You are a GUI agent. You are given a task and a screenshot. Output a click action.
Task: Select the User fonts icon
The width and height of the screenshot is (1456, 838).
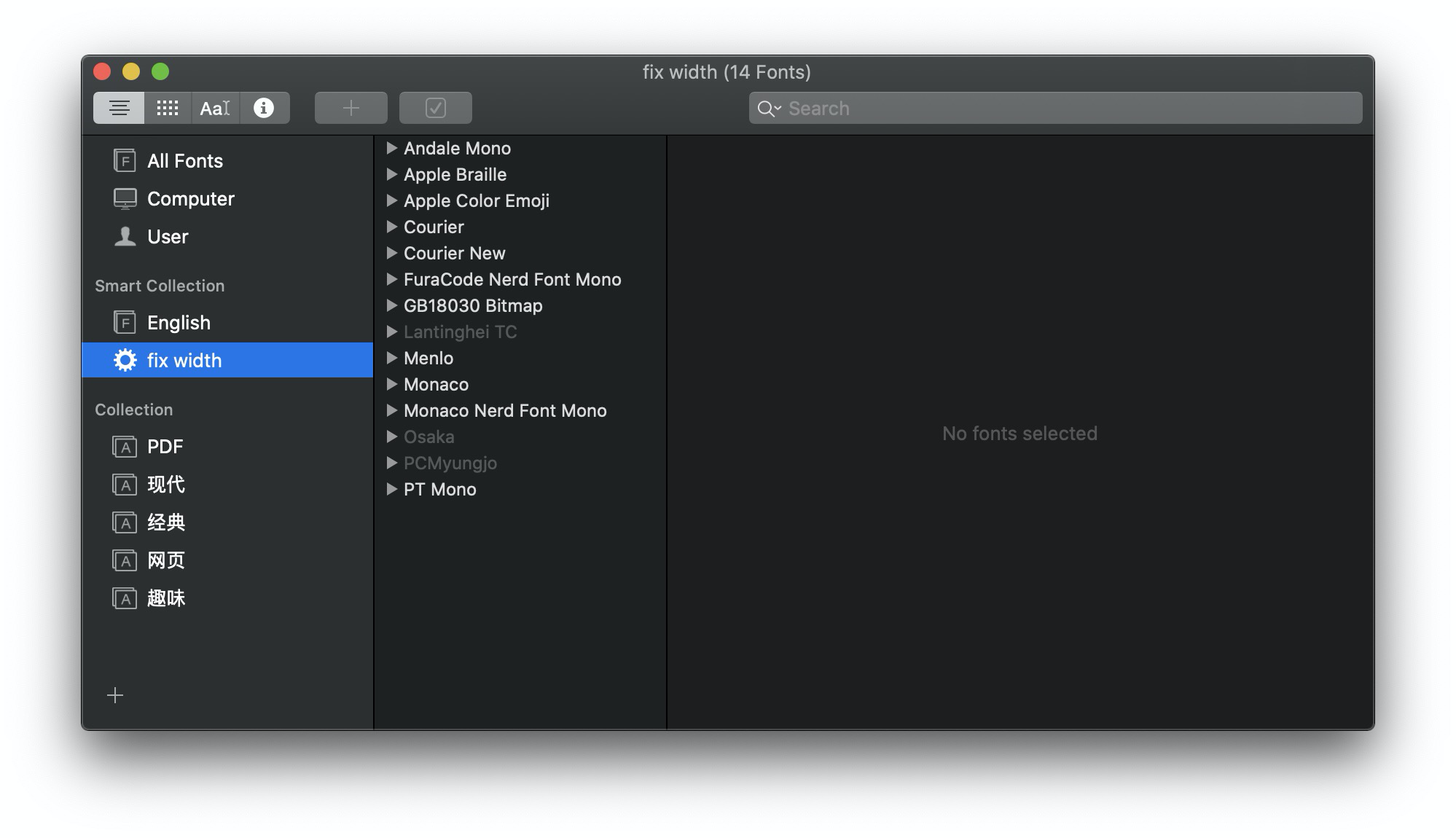click(x=125, y=236)
